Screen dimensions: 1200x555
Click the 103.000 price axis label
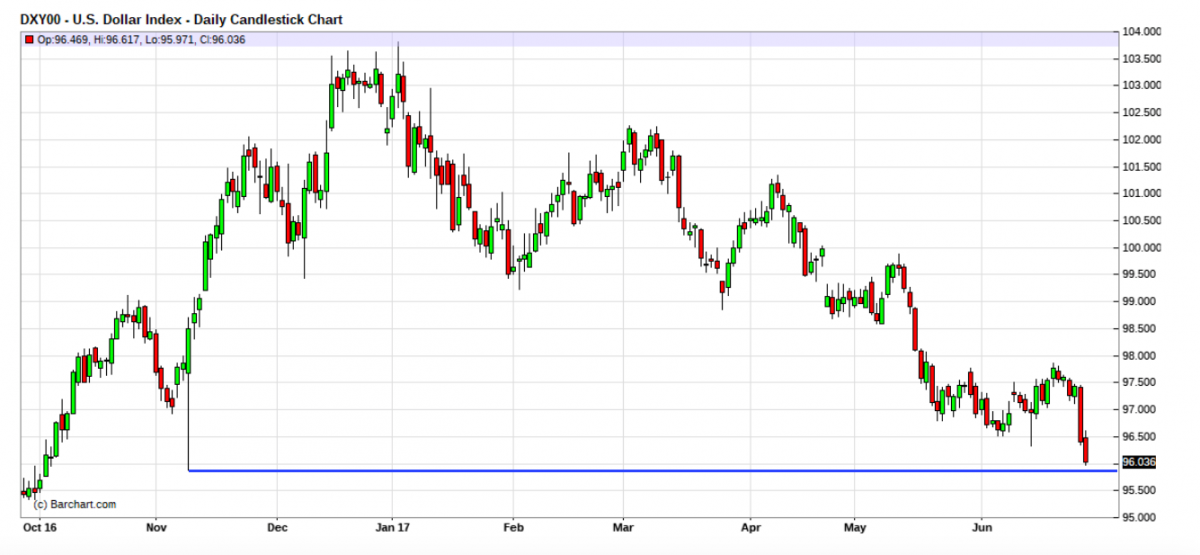pos(1142,86)
